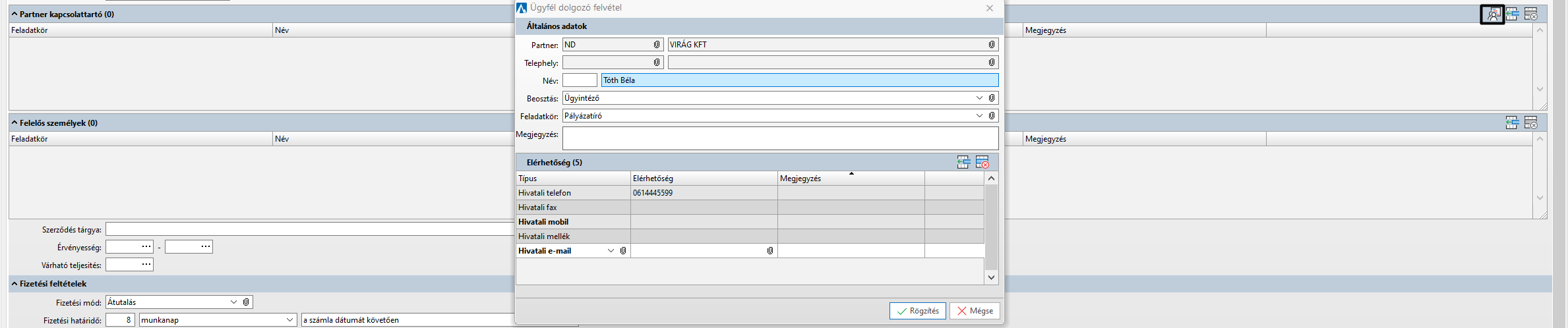1568x328 pixels.
Task: Click paperclip icon in Beosztás field
Action: [x=992, y=97]
